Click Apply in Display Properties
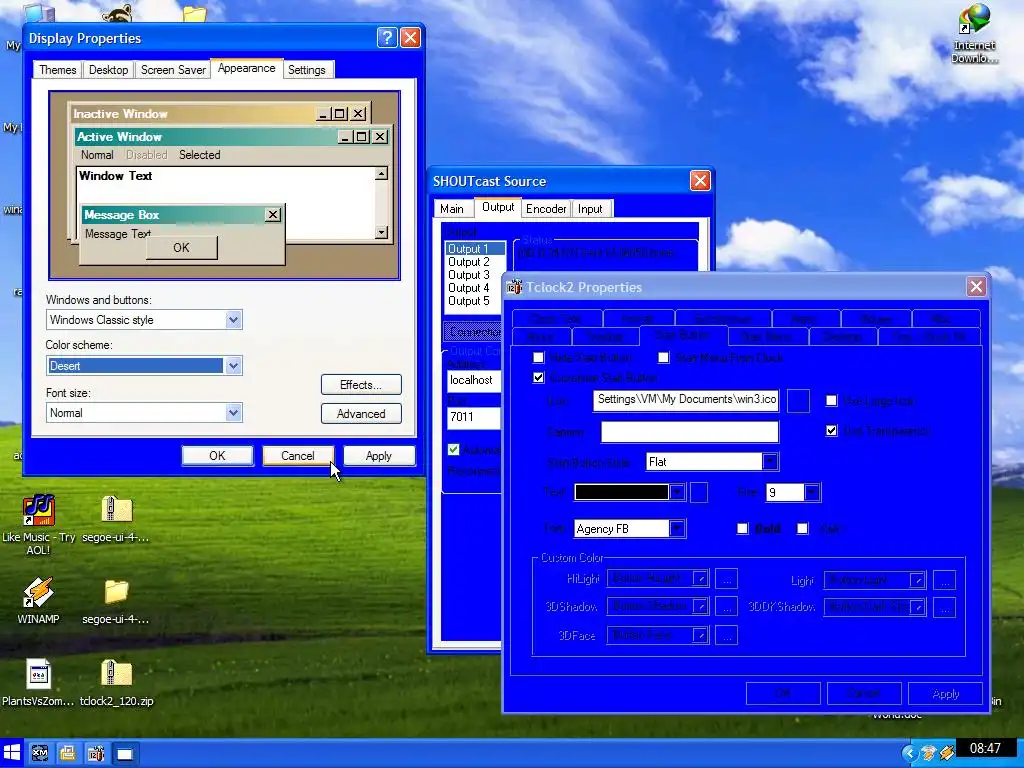 pos(379,456)
